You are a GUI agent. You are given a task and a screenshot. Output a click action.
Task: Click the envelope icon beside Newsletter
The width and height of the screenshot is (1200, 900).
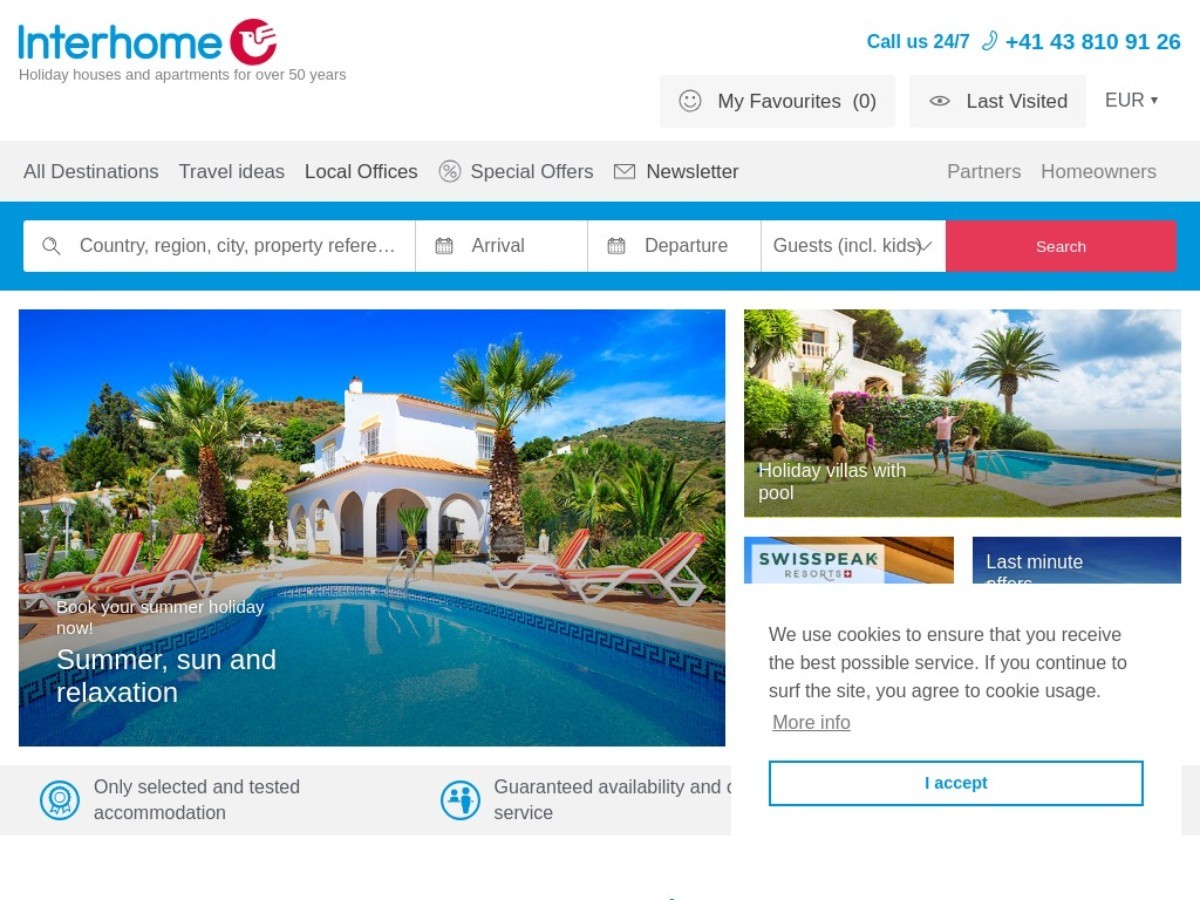(624, 171)
